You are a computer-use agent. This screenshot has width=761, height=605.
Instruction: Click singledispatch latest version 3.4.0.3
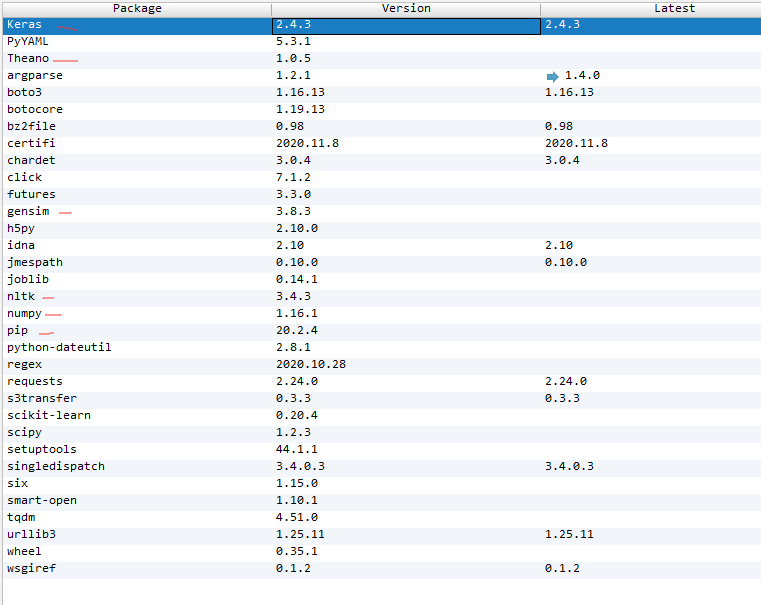point(569,466)
